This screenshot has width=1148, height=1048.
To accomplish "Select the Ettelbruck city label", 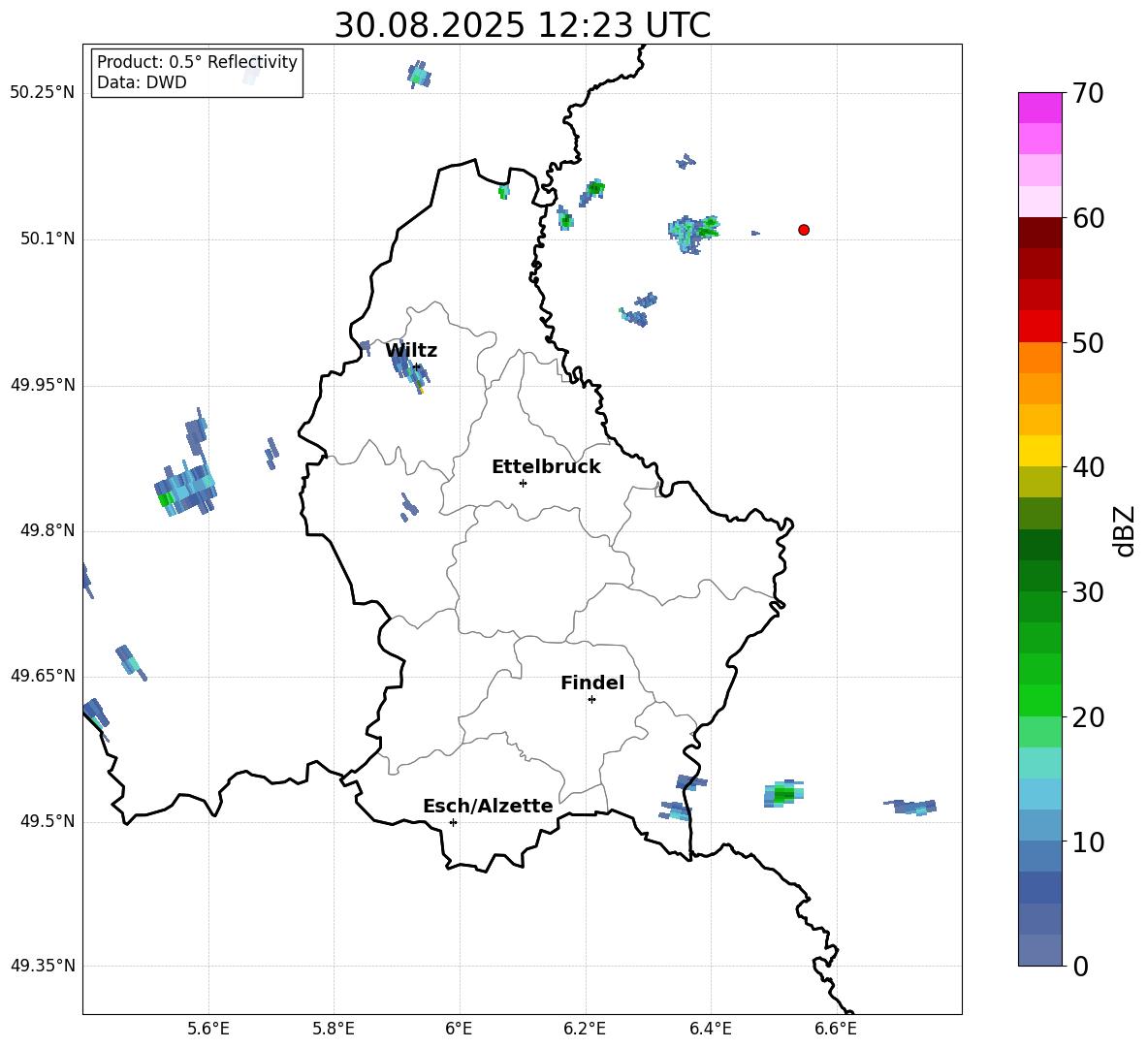I will (x=546, y=467).
